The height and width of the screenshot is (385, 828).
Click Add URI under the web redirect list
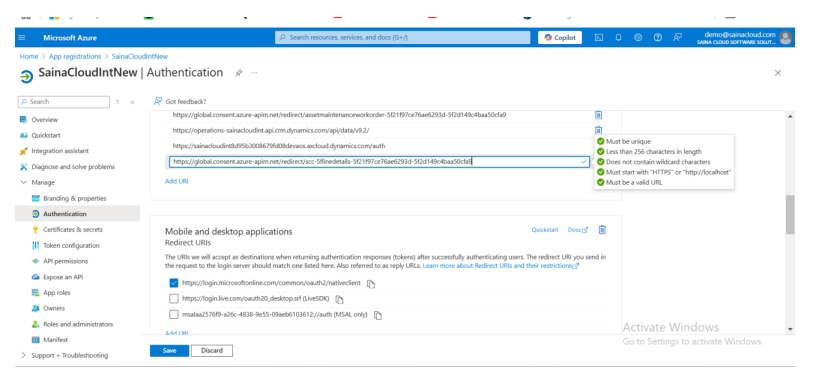click(176, 181)
